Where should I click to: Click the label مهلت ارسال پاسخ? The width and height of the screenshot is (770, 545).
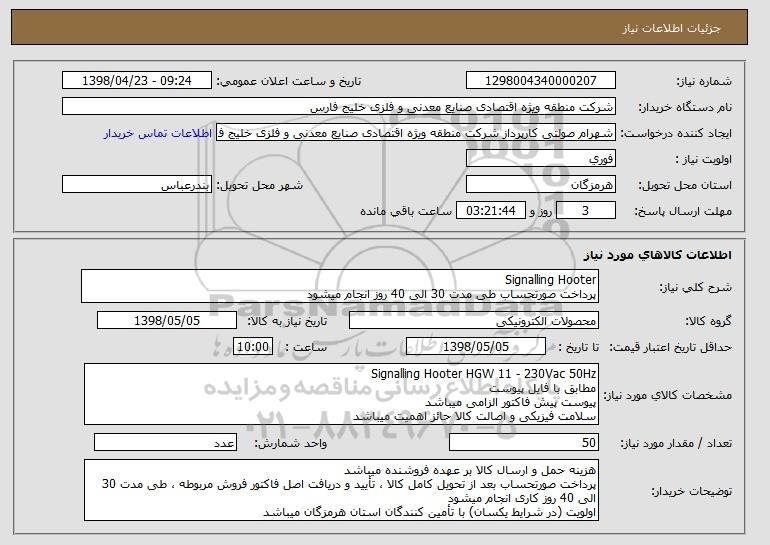coord(683,212)
